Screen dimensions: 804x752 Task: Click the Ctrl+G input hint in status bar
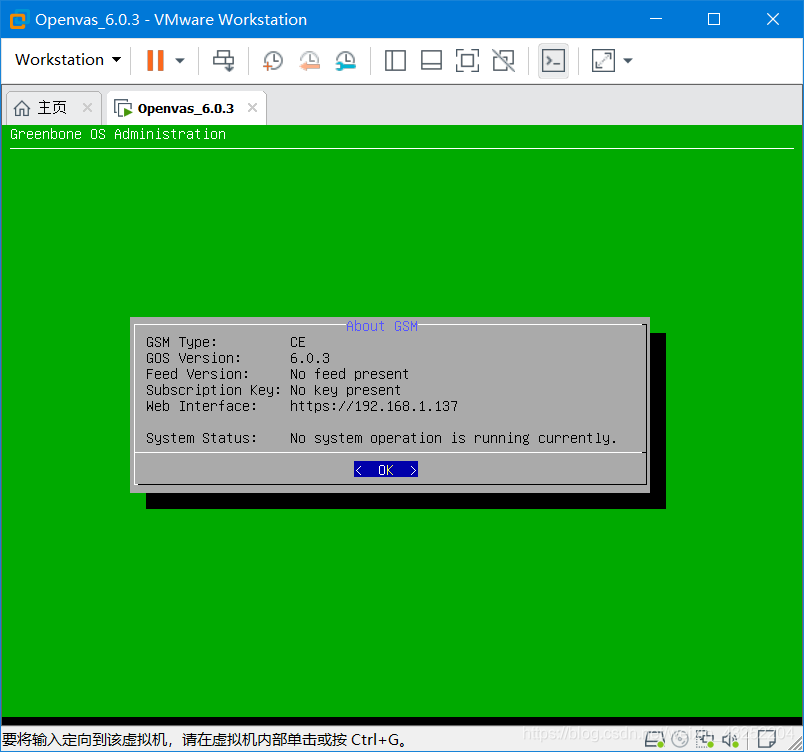point(205,740)
